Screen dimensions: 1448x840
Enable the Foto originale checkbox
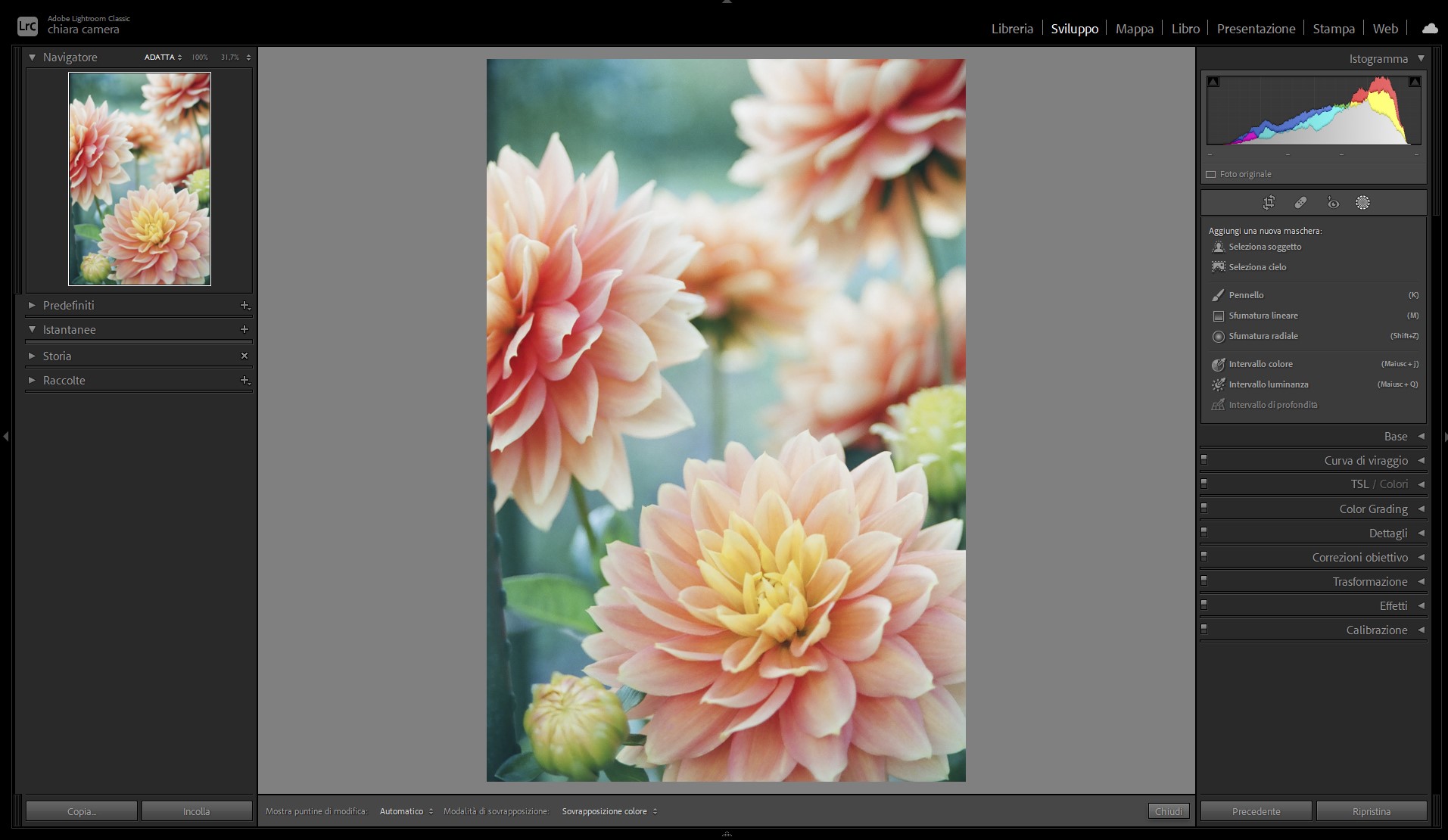(1211, 175)
